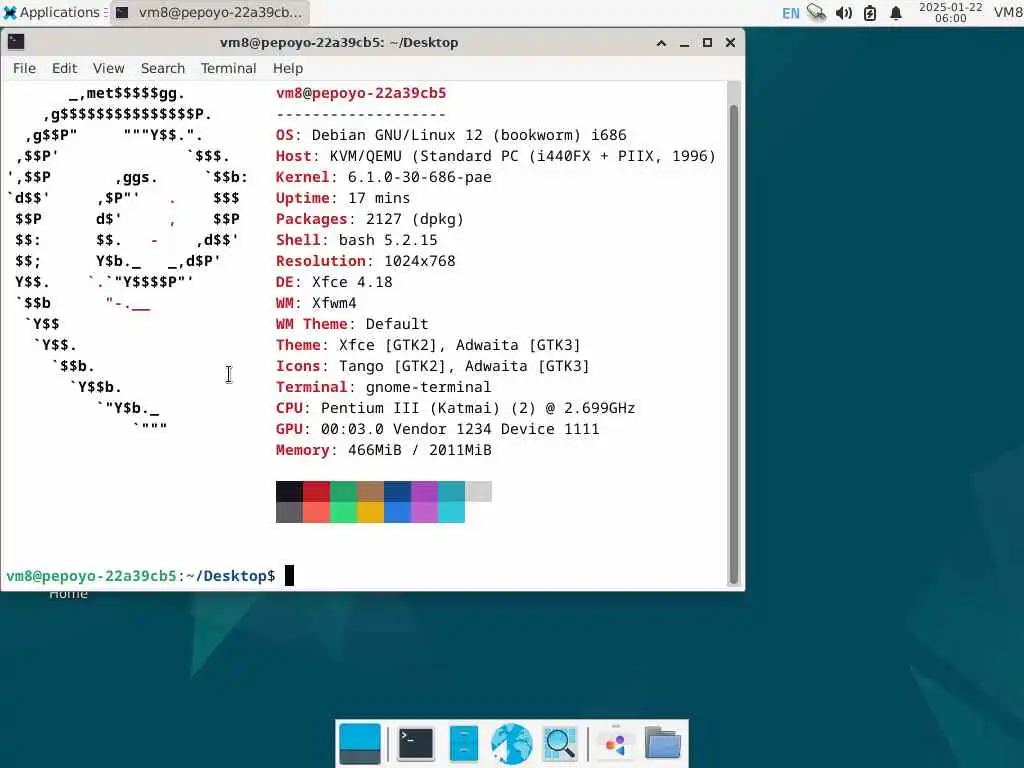
Task: Close the terminal window
Action: point(730,42)
